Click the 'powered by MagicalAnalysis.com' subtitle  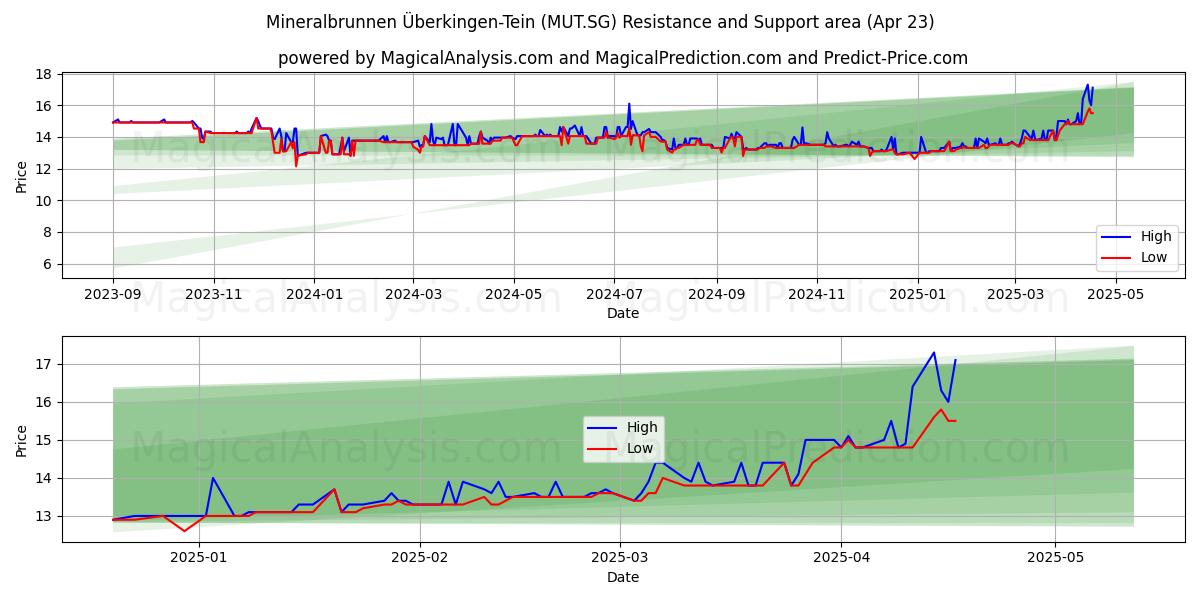click(x=623, y=58)
